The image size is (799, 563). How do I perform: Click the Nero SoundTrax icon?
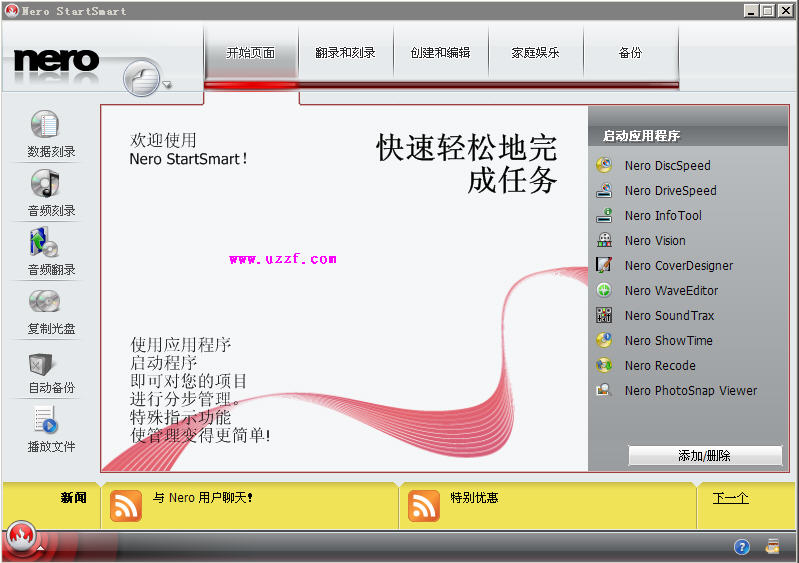[604, 315]
